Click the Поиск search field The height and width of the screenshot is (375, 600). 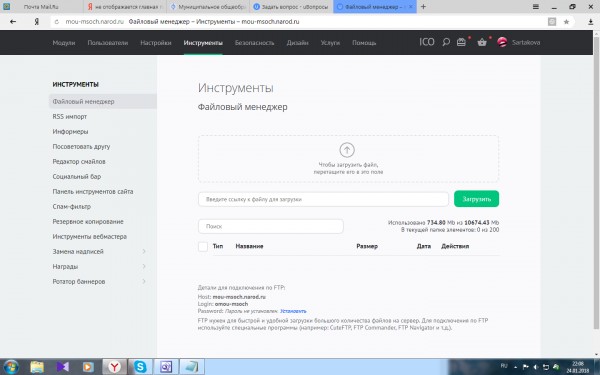[271, 226]
